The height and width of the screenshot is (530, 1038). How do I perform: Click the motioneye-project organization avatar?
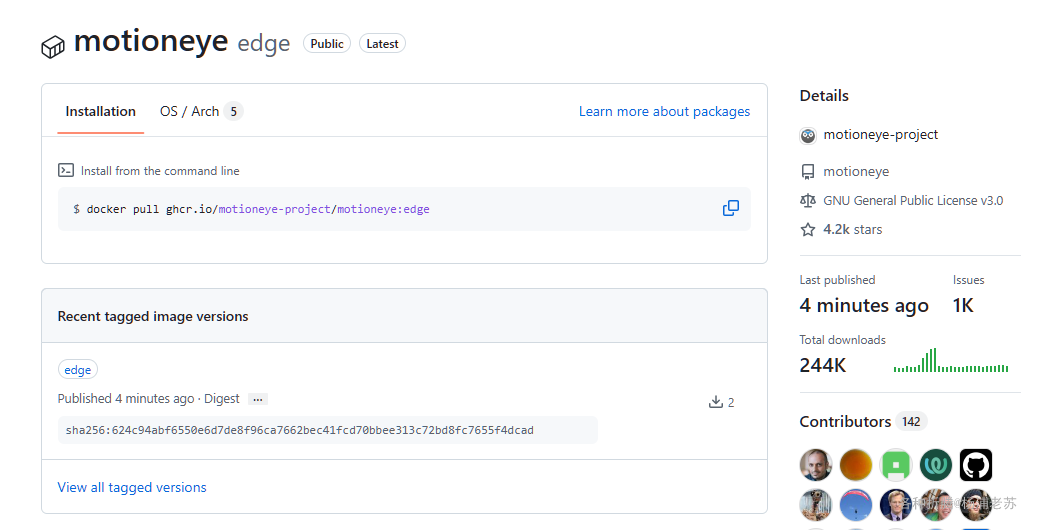[808, 136]
